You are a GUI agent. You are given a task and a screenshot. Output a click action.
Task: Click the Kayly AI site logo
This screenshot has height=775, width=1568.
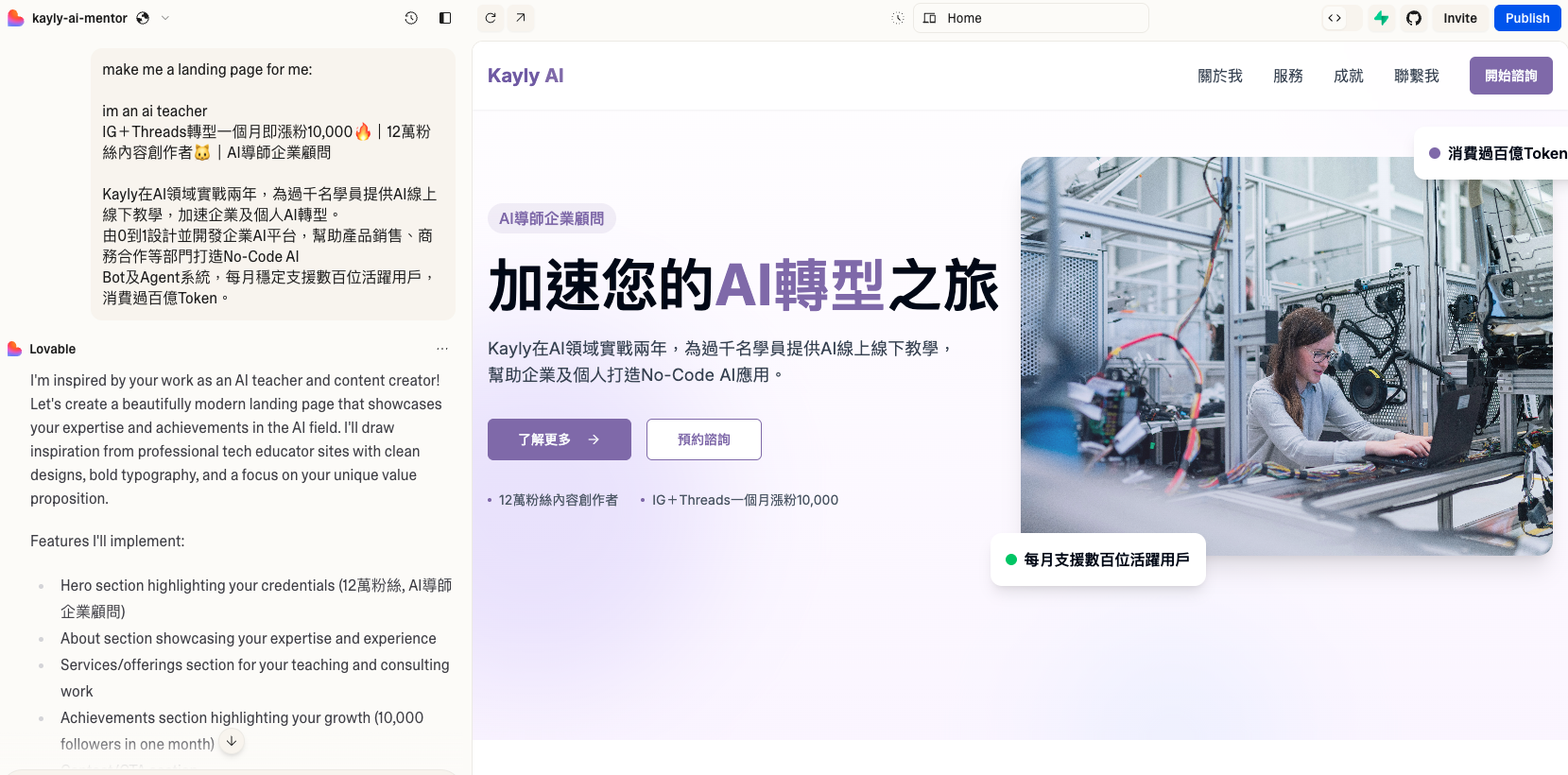526,76
